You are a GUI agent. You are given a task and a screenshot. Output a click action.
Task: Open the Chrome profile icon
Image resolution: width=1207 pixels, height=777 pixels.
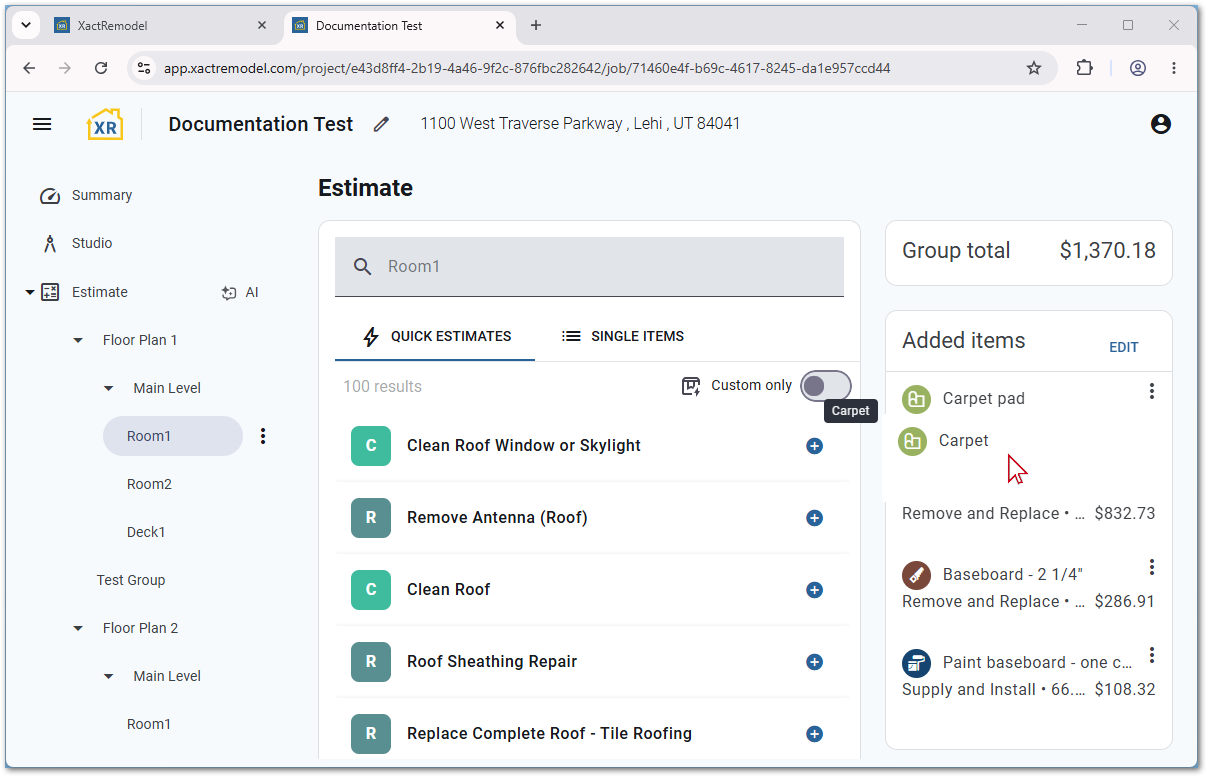(x=1138, y=68)
